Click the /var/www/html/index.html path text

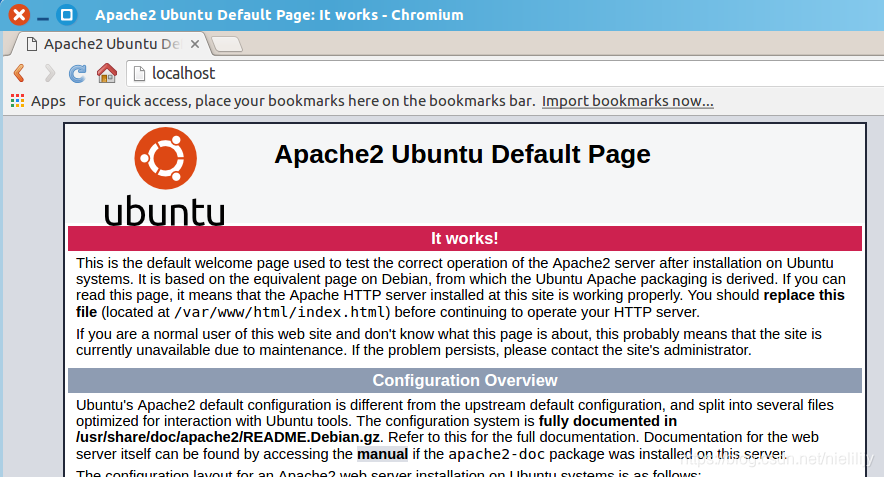280,312
